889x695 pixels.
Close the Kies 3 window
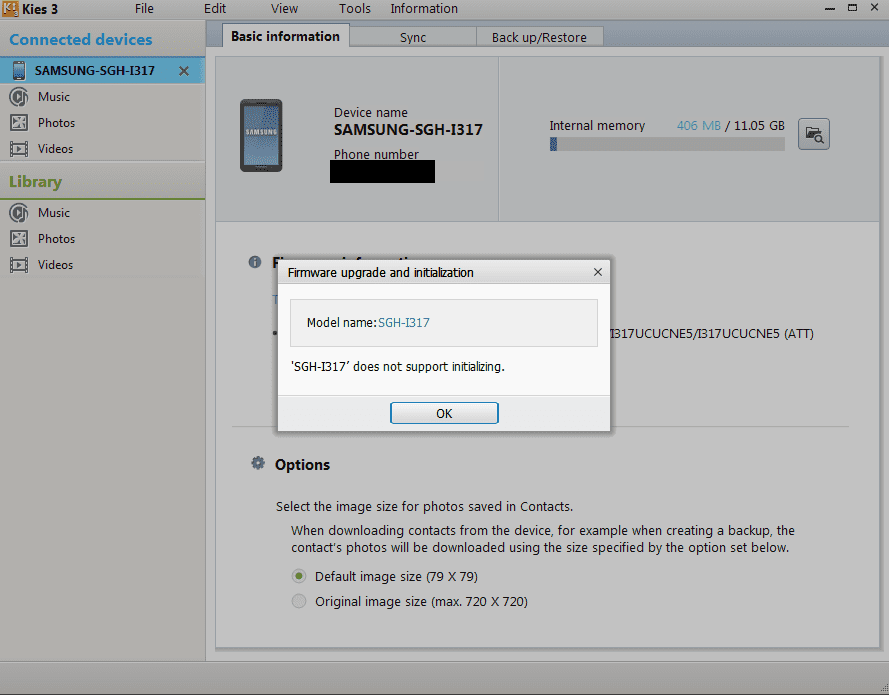(874, 7)
